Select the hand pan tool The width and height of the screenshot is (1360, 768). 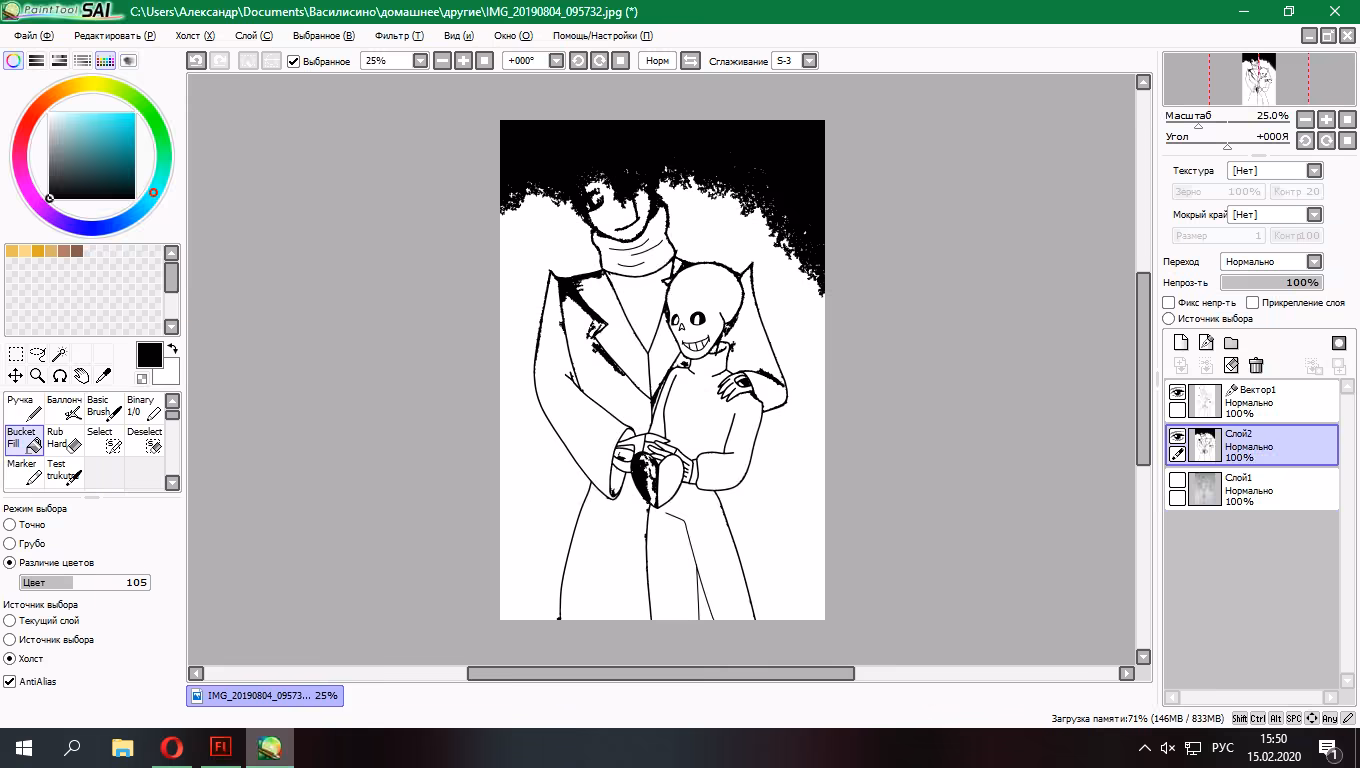[82, 376]
